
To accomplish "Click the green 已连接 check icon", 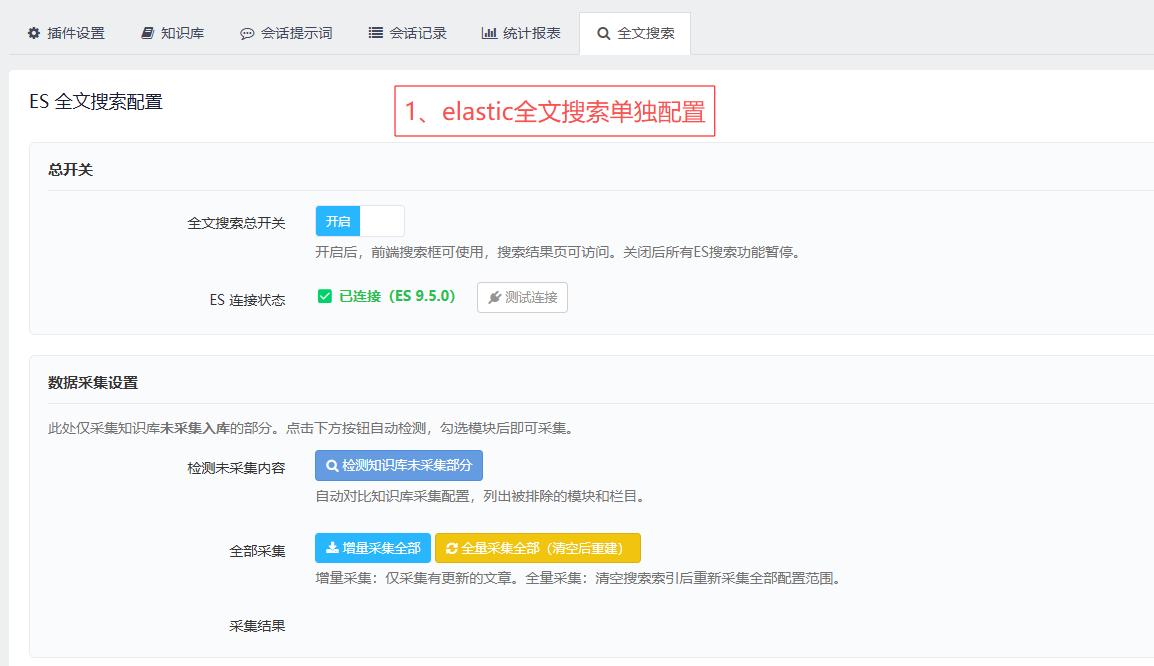I will pyautogui.click(x=325, y=296).
